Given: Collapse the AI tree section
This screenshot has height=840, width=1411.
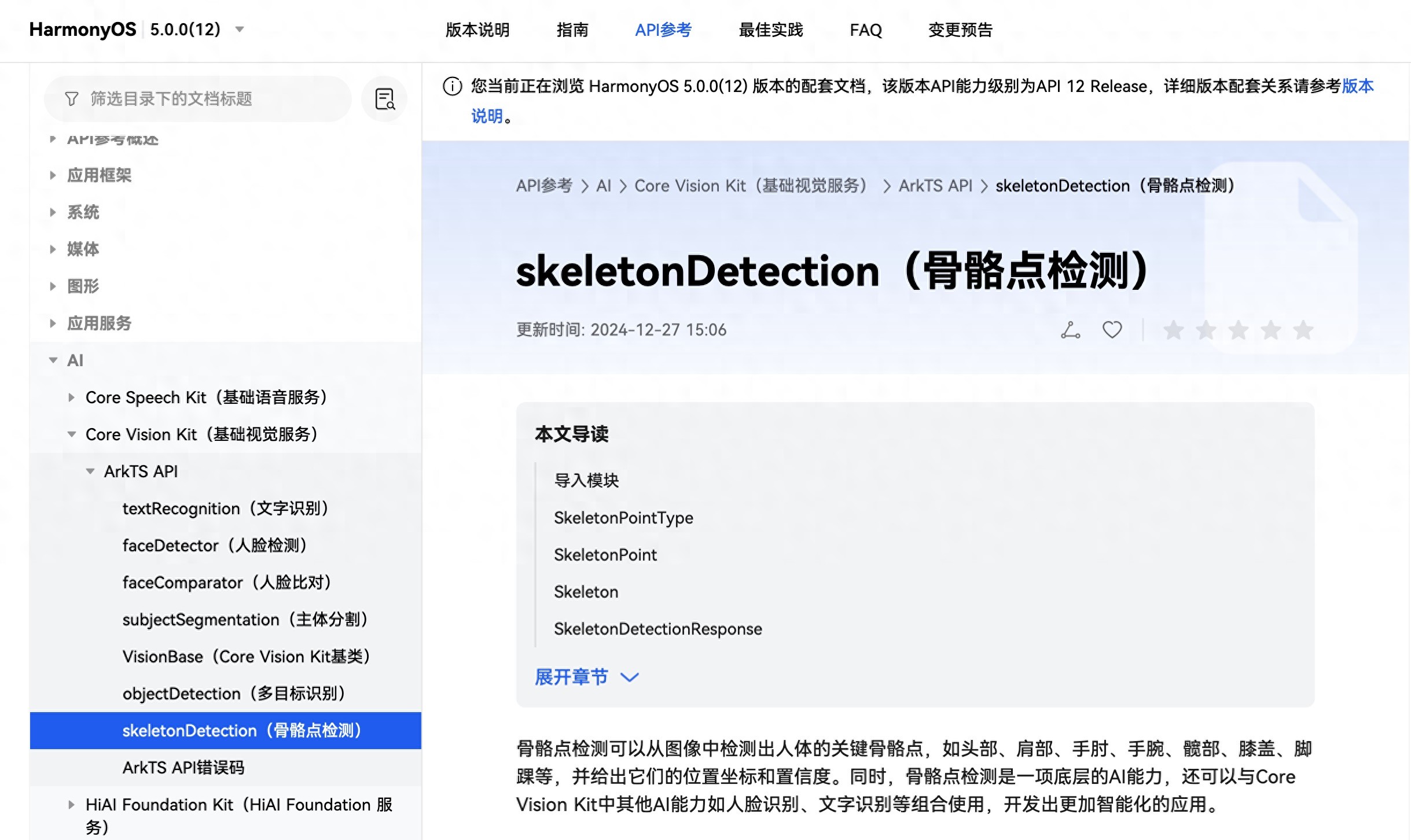Looking at the screenshot, I should coord(53,360).
